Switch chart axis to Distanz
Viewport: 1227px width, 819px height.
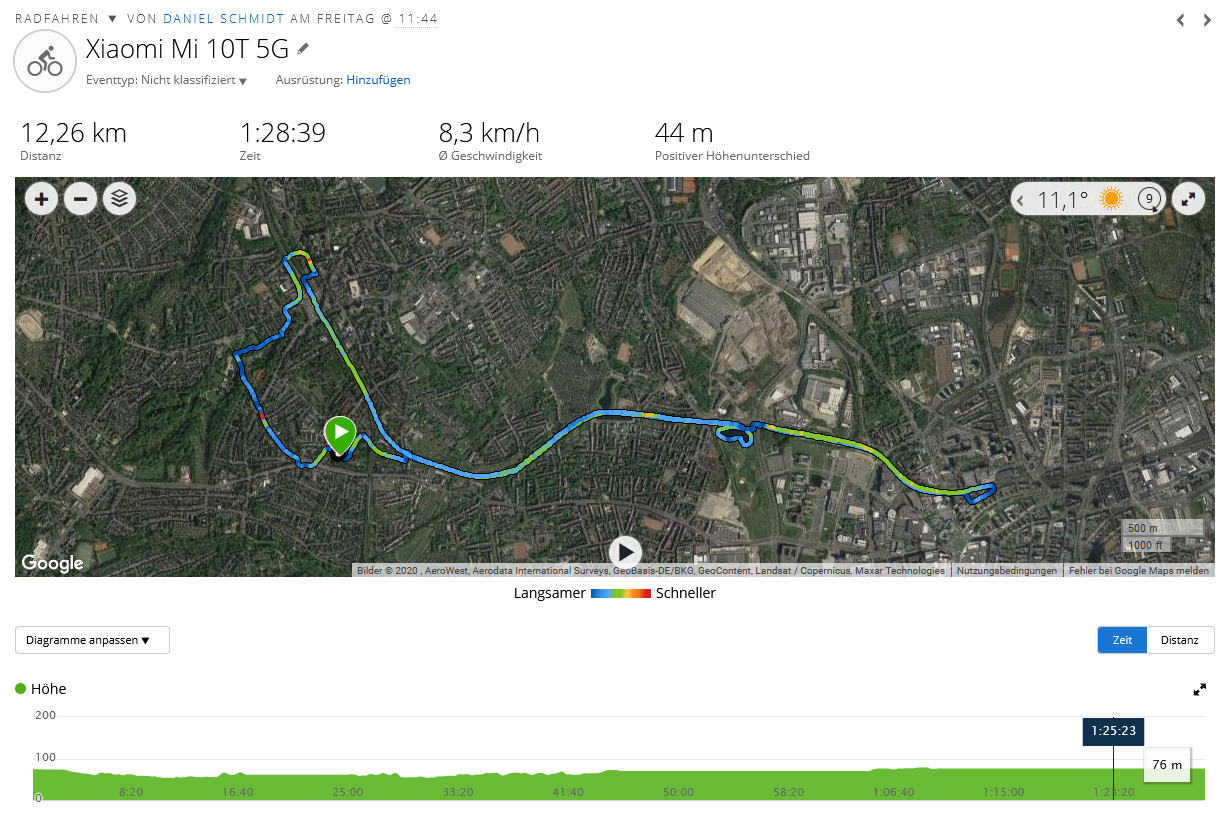(x=1180, y=640)
